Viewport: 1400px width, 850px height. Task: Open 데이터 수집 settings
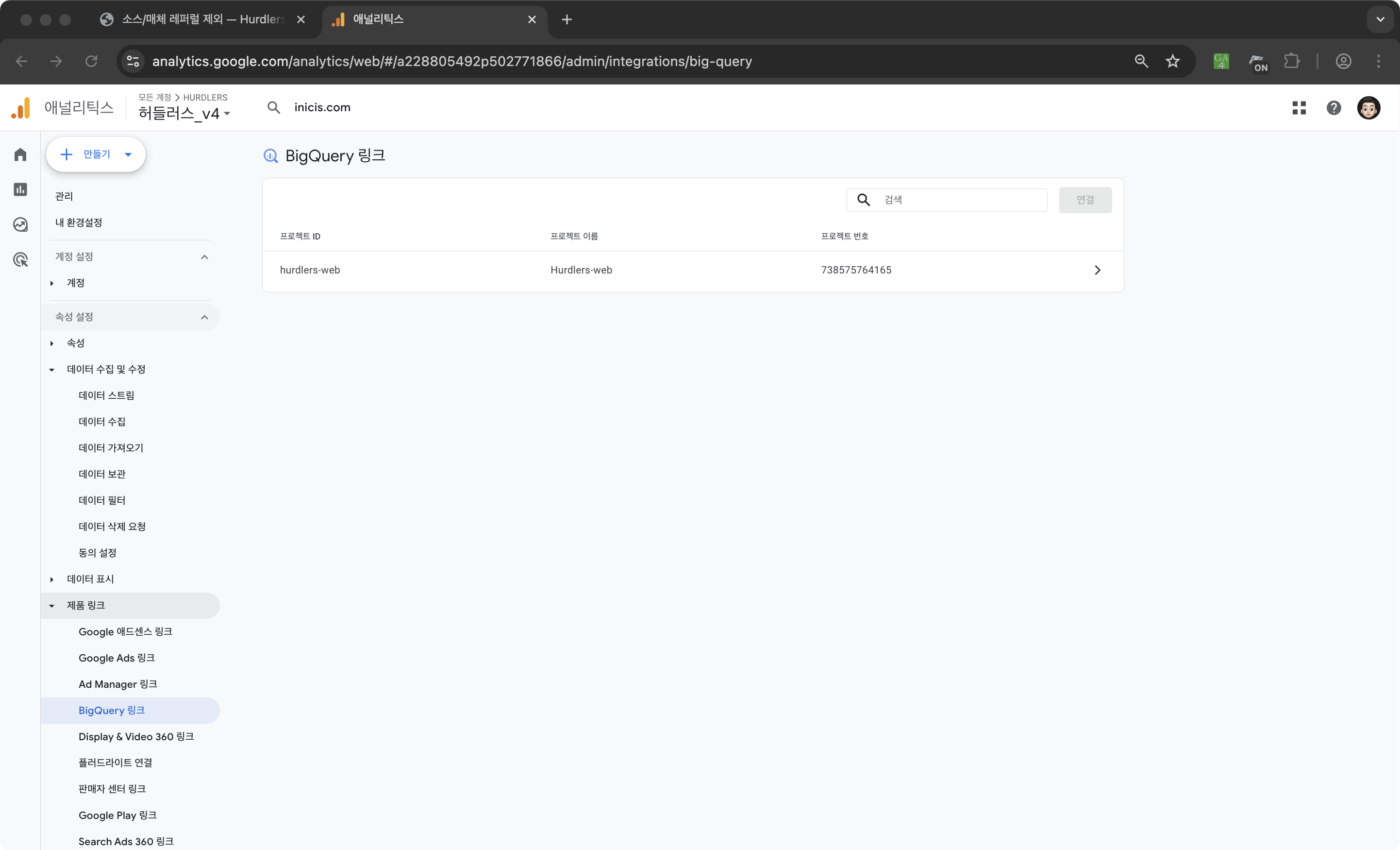[102, 421]
